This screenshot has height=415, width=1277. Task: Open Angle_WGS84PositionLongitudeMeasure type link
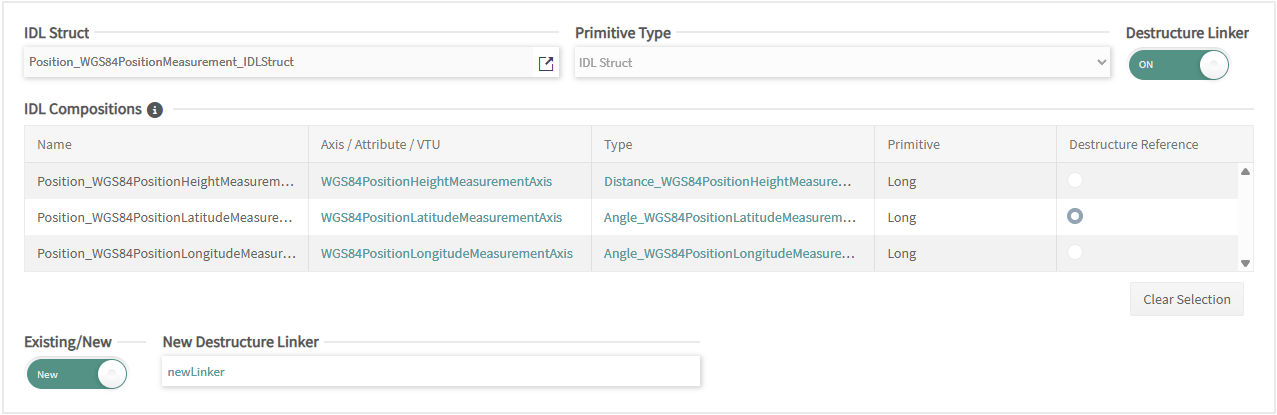729,253
